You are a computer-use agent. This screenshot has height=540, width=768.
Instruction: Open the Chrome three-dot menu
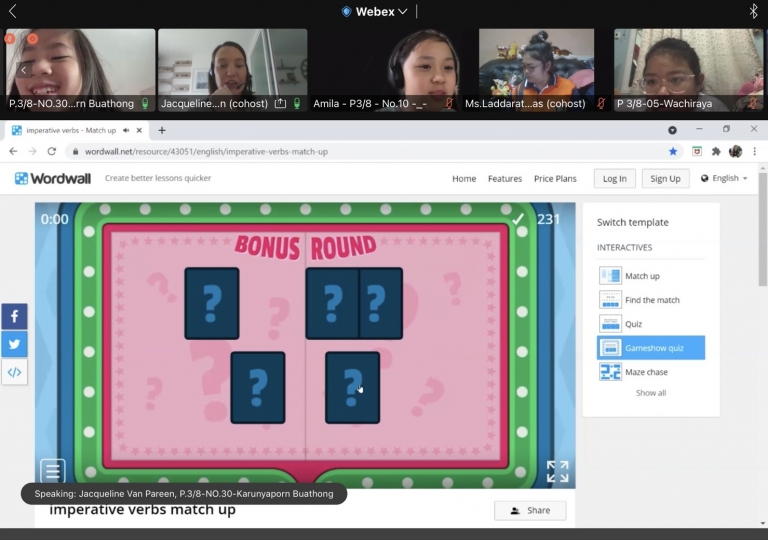click(754, 151)
